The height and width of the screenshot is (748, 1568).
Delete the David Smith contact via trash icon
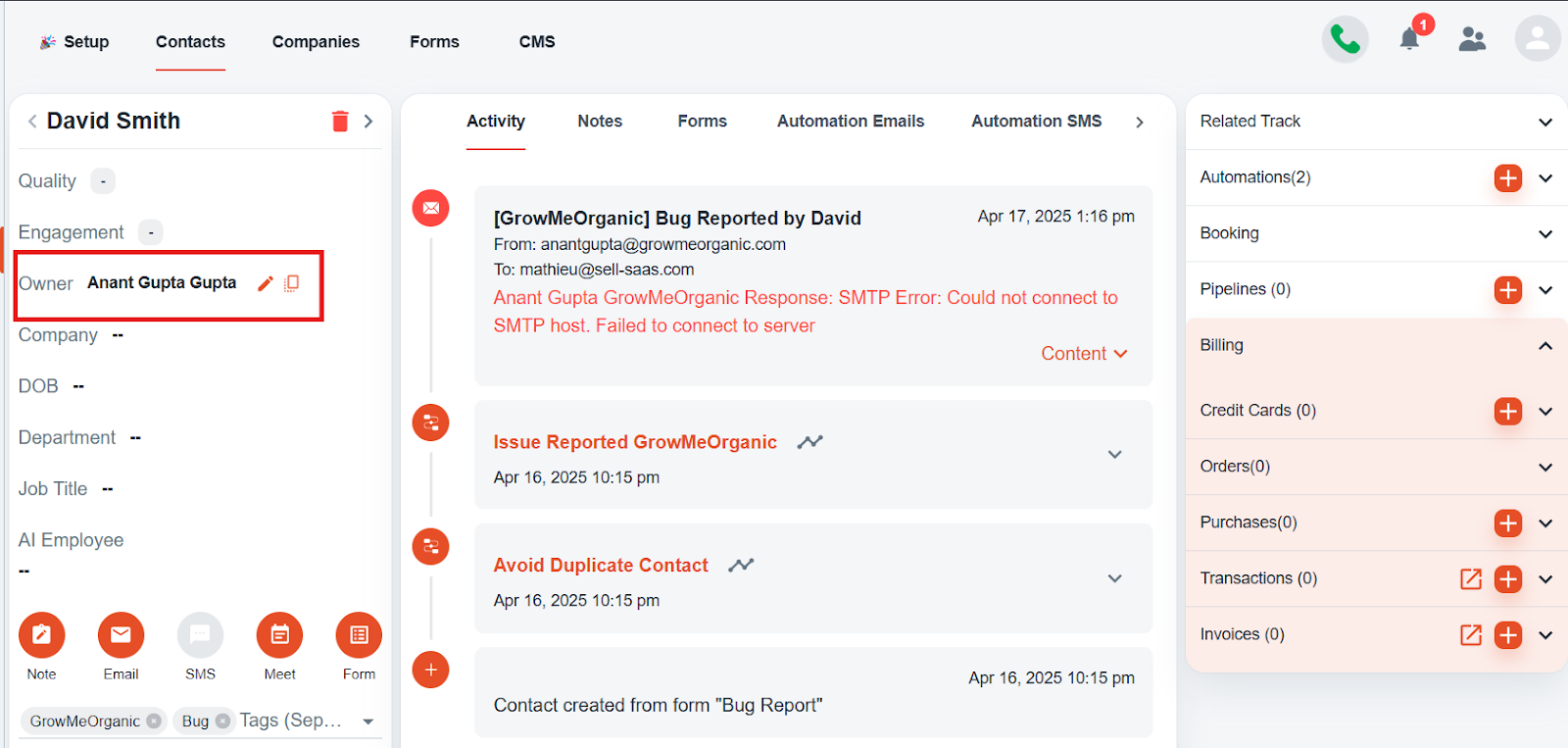click(x=340, y=121)
